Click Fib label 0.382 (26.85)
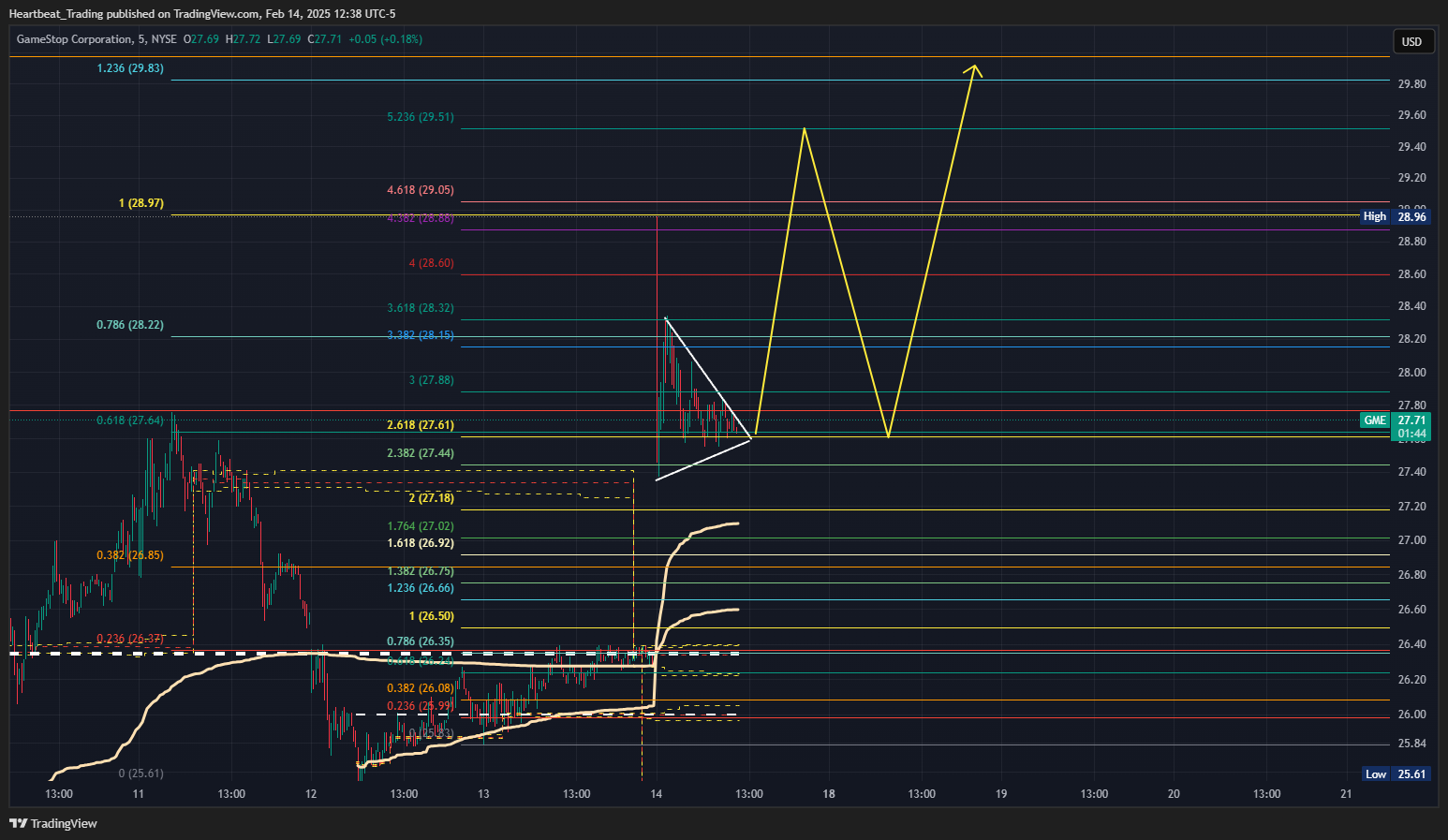Screen dimensions: 1448x840 [130, 555]
